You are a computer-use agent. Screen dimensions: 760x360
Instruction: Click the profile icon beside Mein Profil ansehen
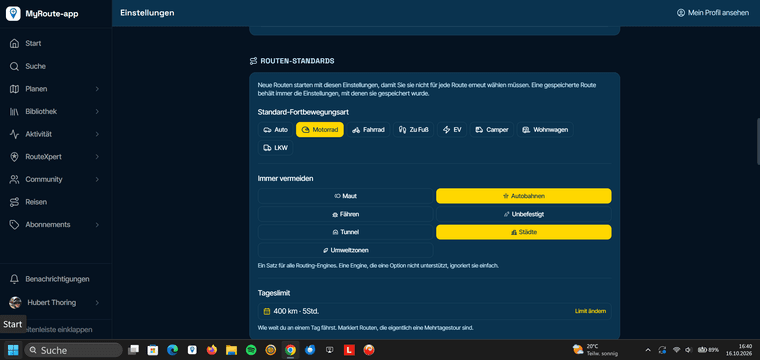[681, 13]
